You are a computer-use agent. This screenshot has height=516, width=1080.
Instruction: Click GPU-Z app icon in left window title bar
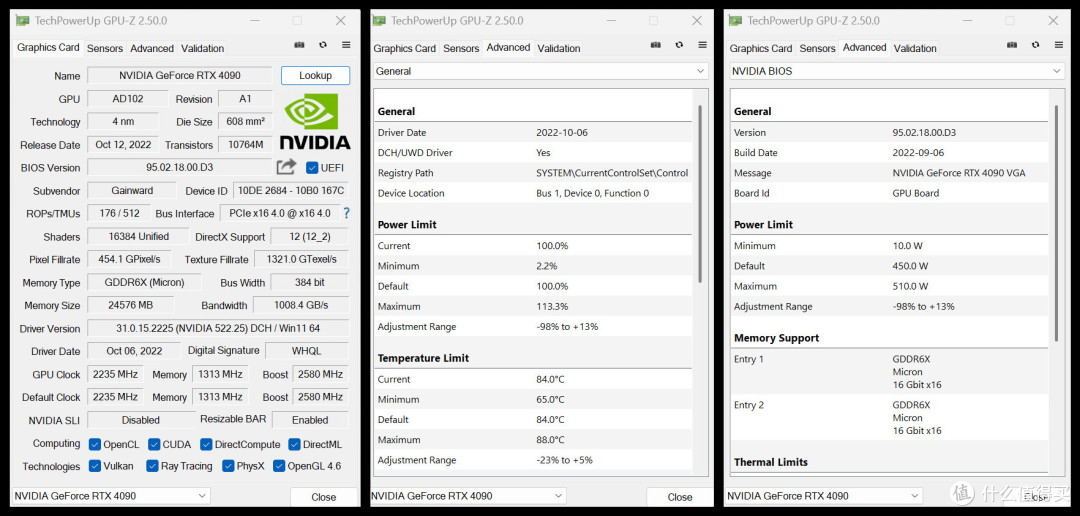tap(23, 21)
